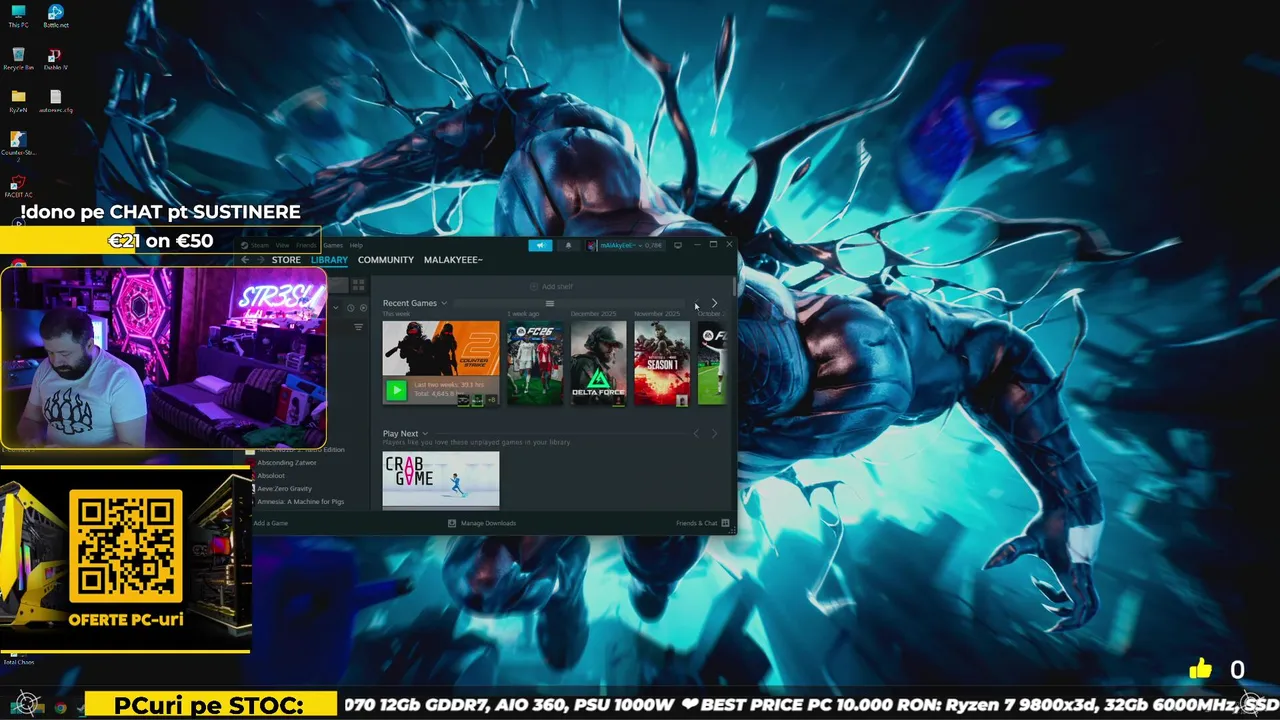Open the sidebar advanced filter icon
Image resolution: width=1280 pixels, height=720 pixels.
pyautogui.click(x=358, y=327)
